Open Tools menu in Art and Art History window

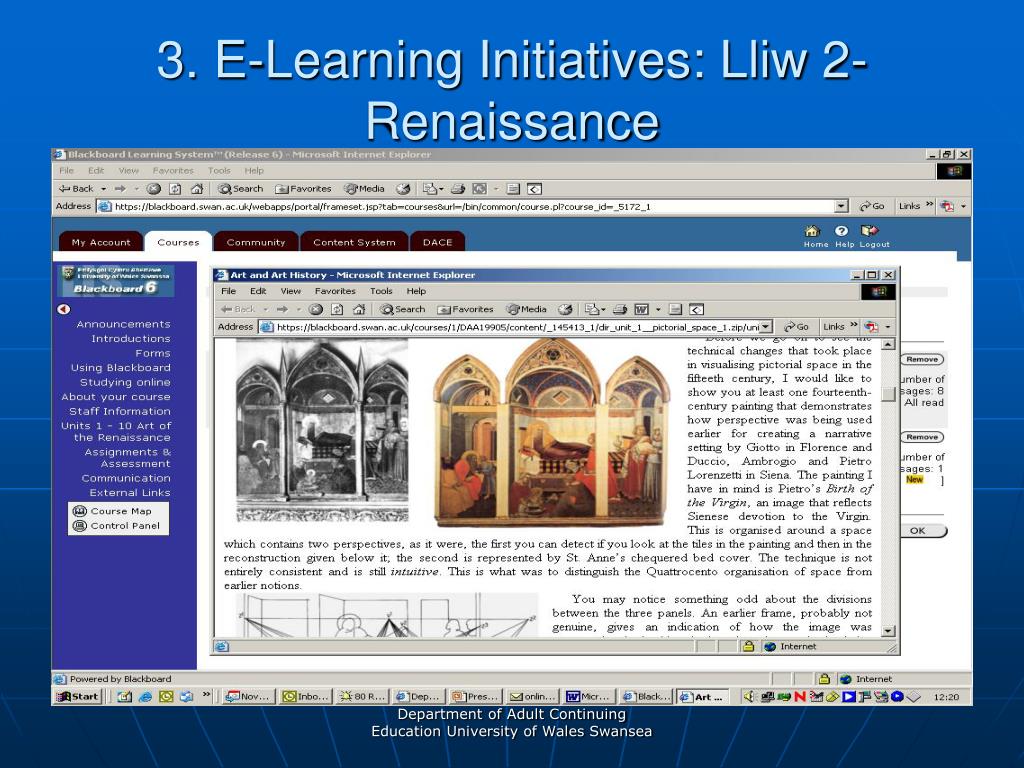tap(381, 291)
